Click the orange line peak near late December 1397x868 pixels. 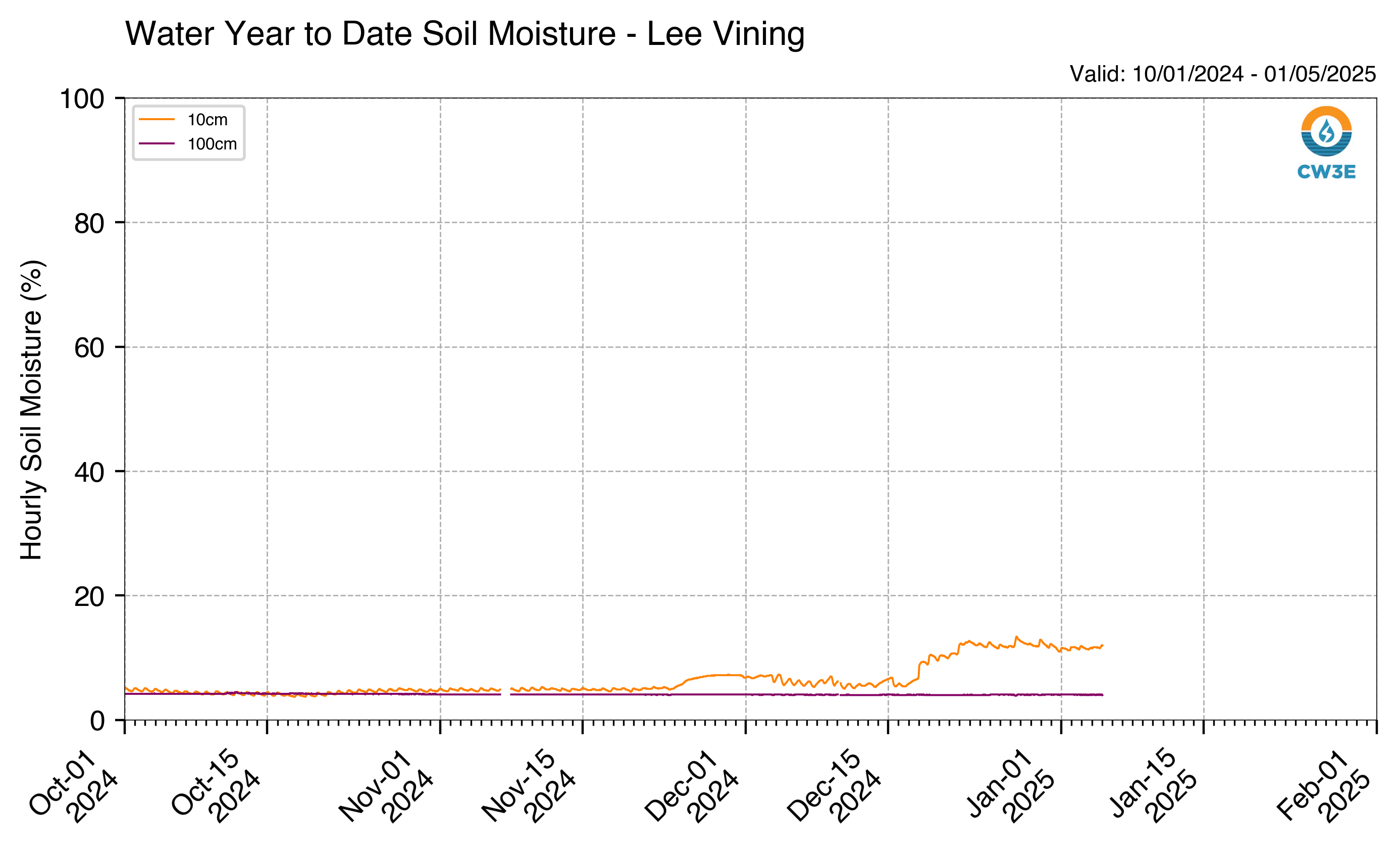point(1016,637)
